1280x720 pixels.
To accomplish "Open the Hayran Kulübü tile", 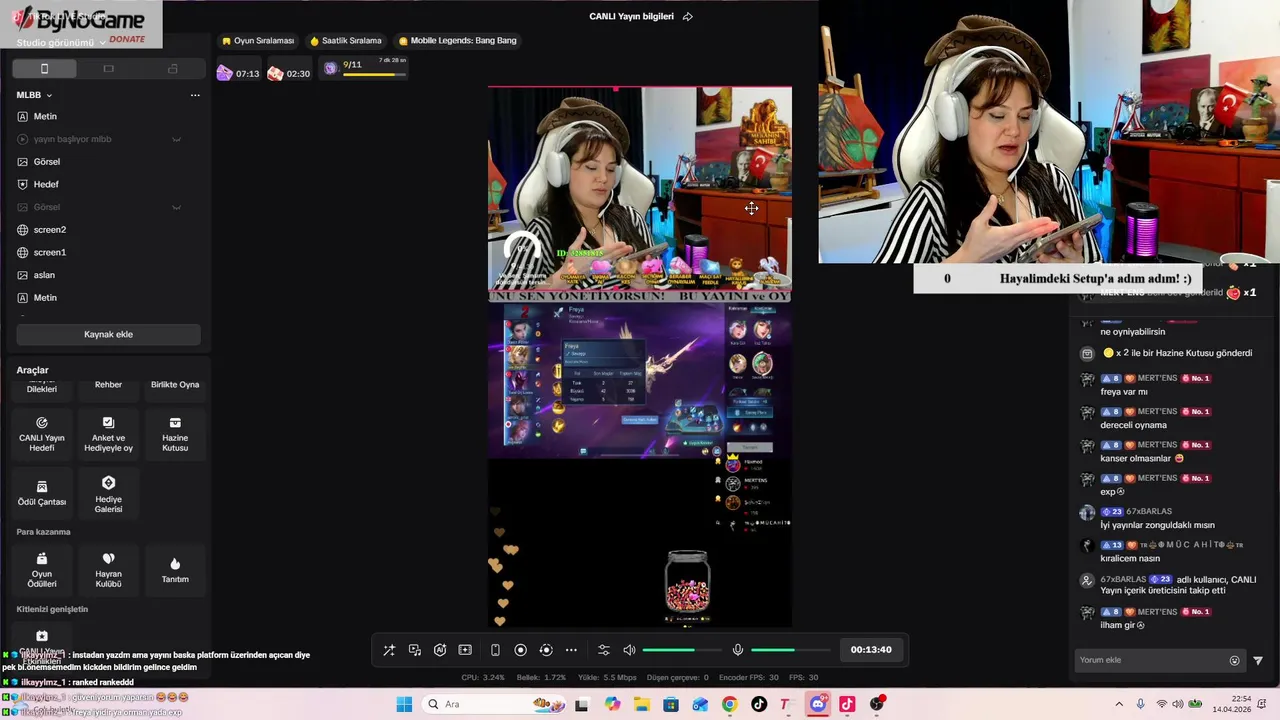I will 108,570.
